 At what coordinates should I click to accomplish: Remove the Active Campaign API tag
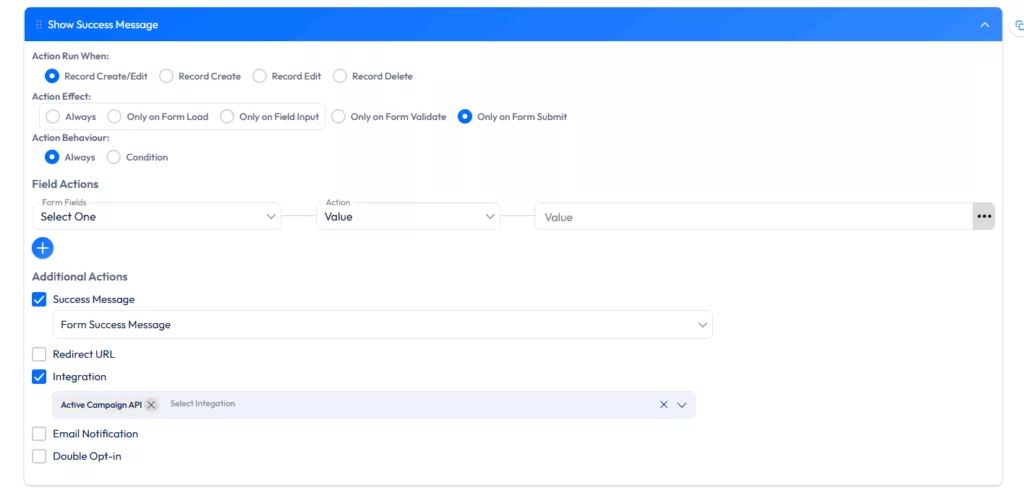click(x=151, y=405)
